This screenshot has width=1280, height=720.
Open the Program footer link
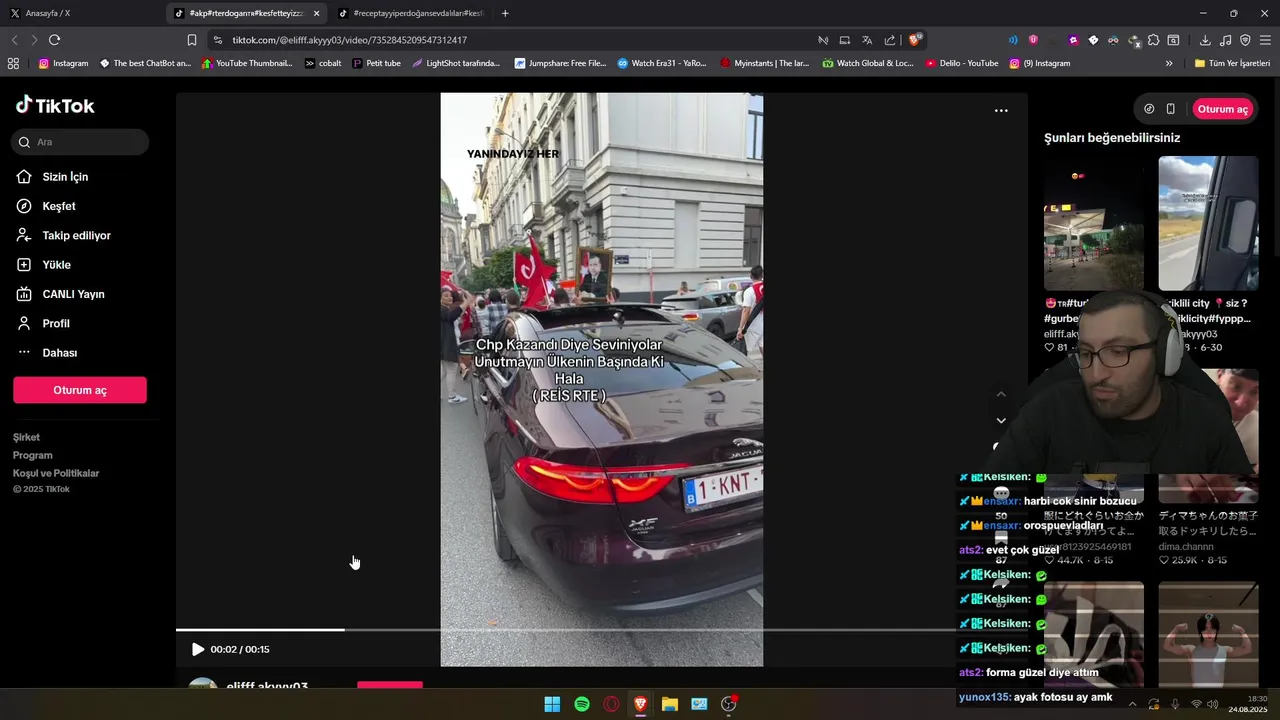point(32,455)
